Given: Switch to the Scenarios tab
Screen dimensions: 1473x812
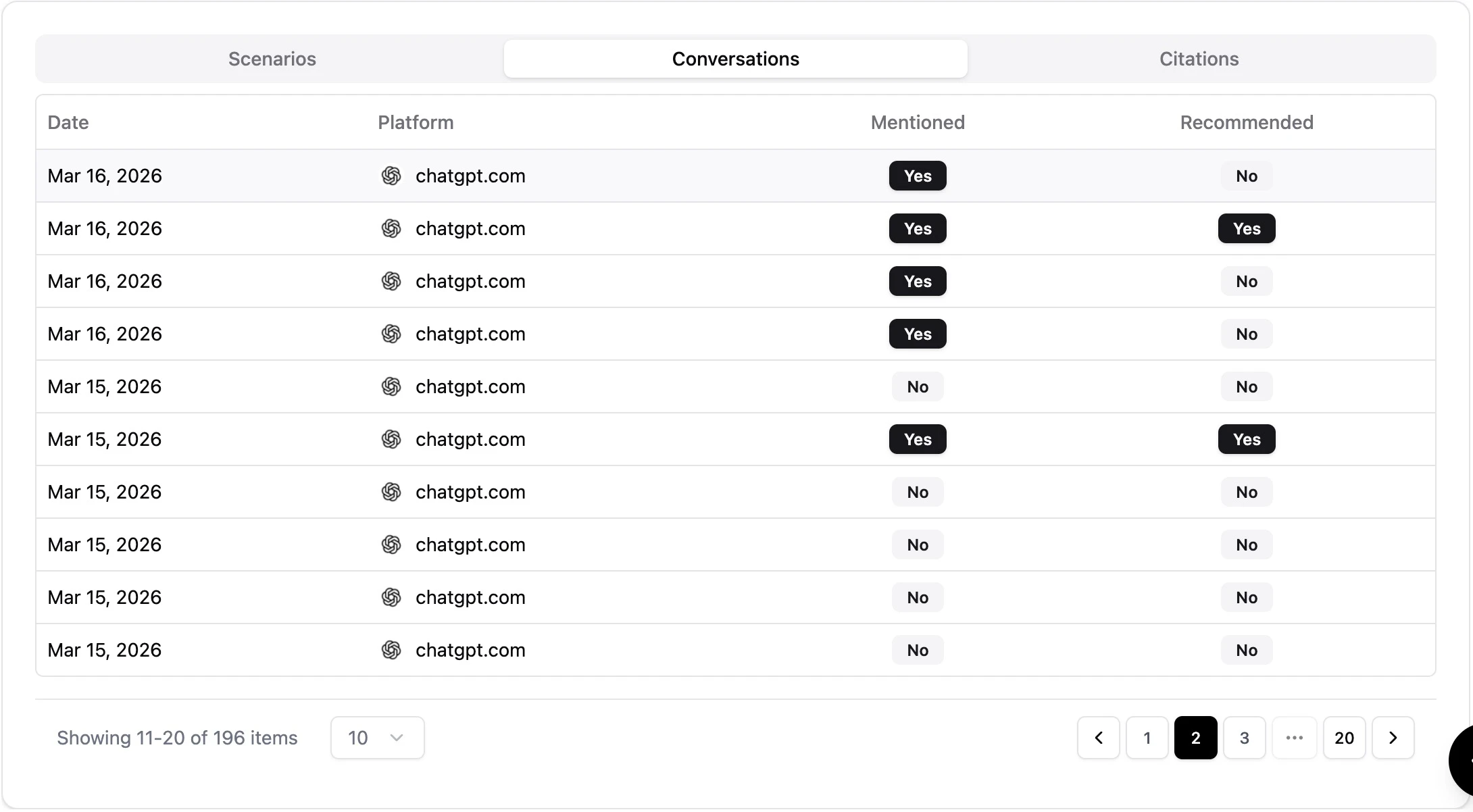Looking at the screenshot, I should pos(272,59).
